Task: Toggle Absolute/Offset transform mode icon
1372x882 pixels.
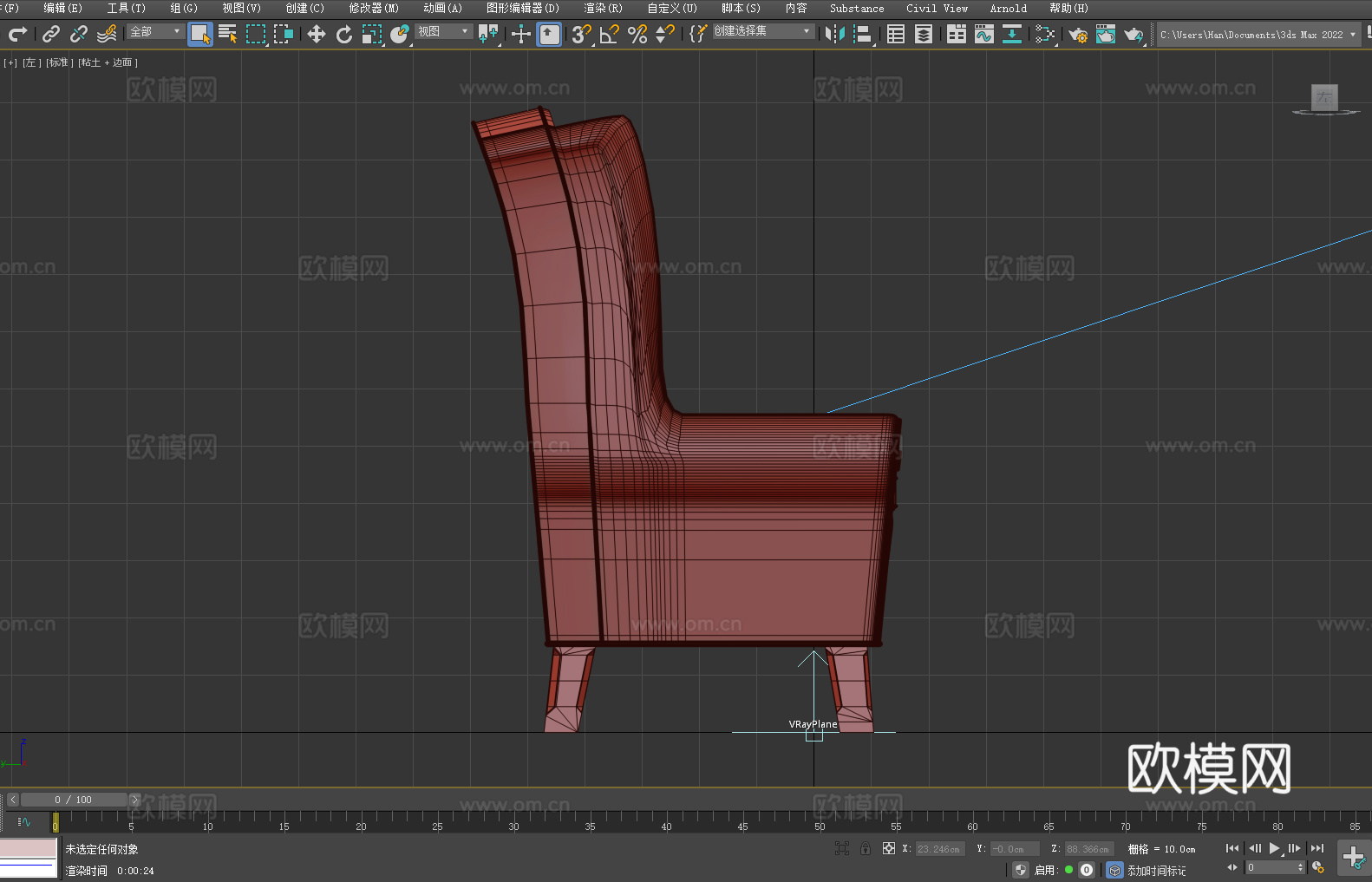Action: [x=889, y=848]
